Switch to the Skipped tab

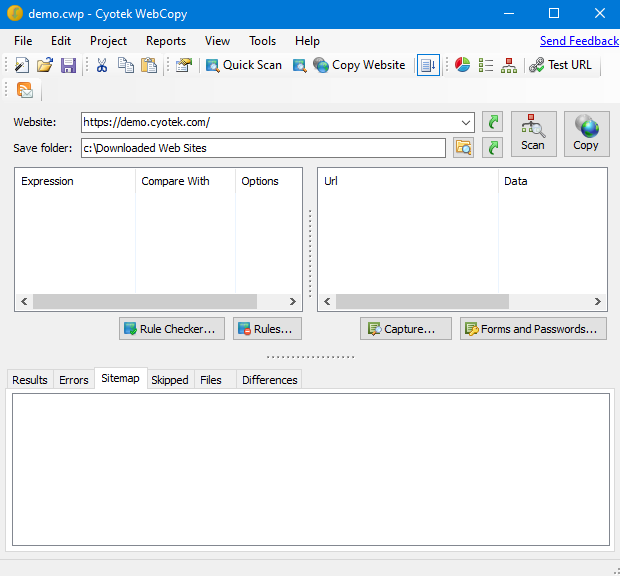pyautogui.click(x=170, y=380)
